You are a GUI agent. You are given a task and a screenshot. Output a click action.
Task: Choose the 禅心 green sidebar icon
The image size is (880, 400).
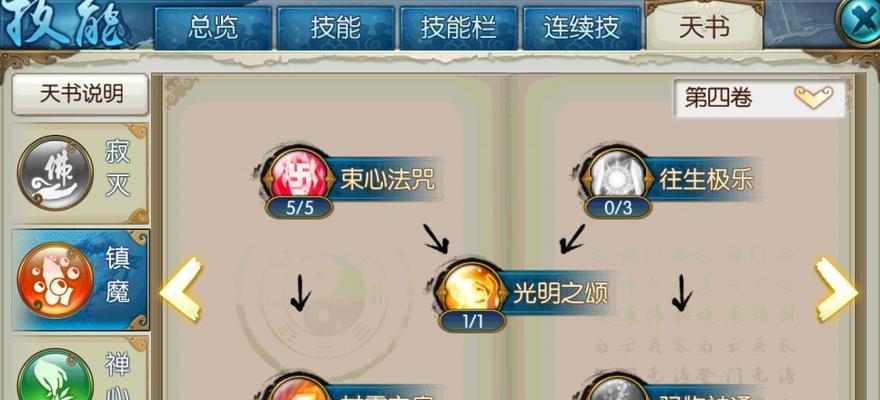coord(55,377)
